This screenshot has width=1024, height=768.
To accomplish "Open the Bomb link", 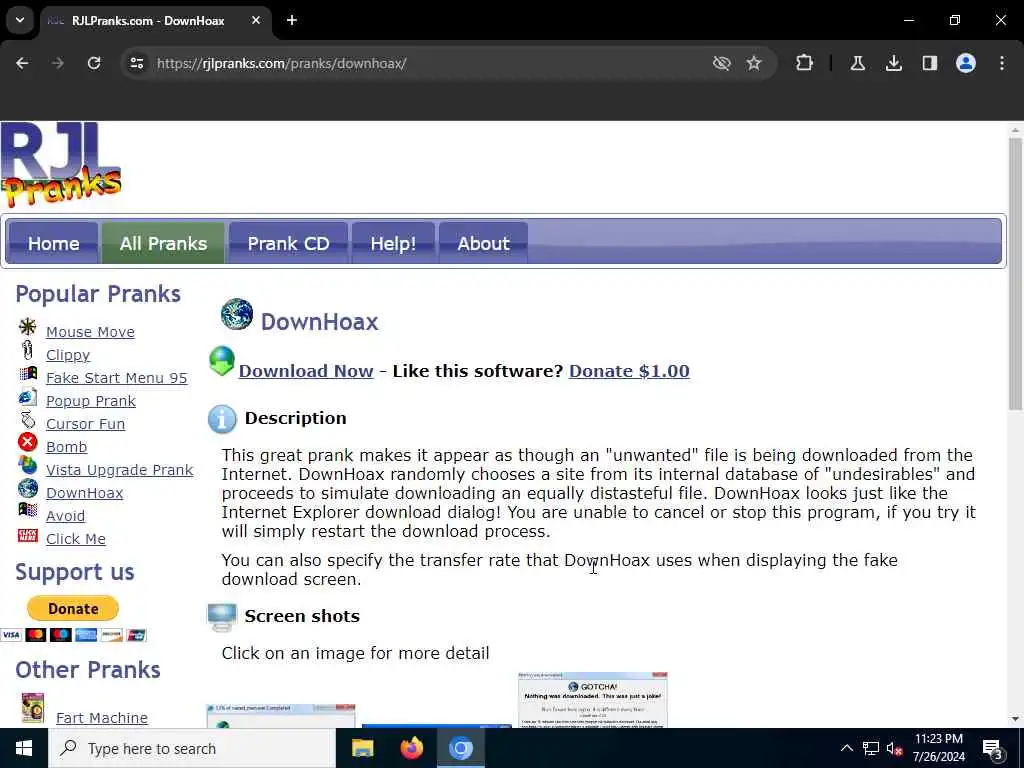I will click(67, 447).
